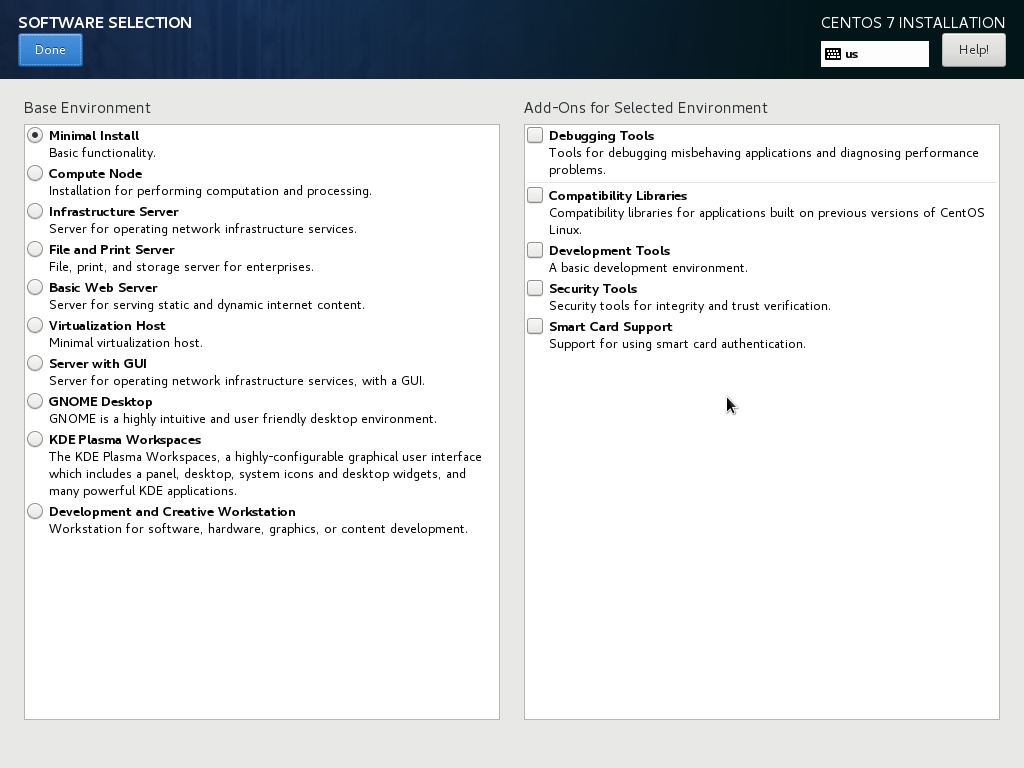The image size is (1024, 768).
Task: Click the GNOME Desktop description text
Action: (x=243, y=419)
